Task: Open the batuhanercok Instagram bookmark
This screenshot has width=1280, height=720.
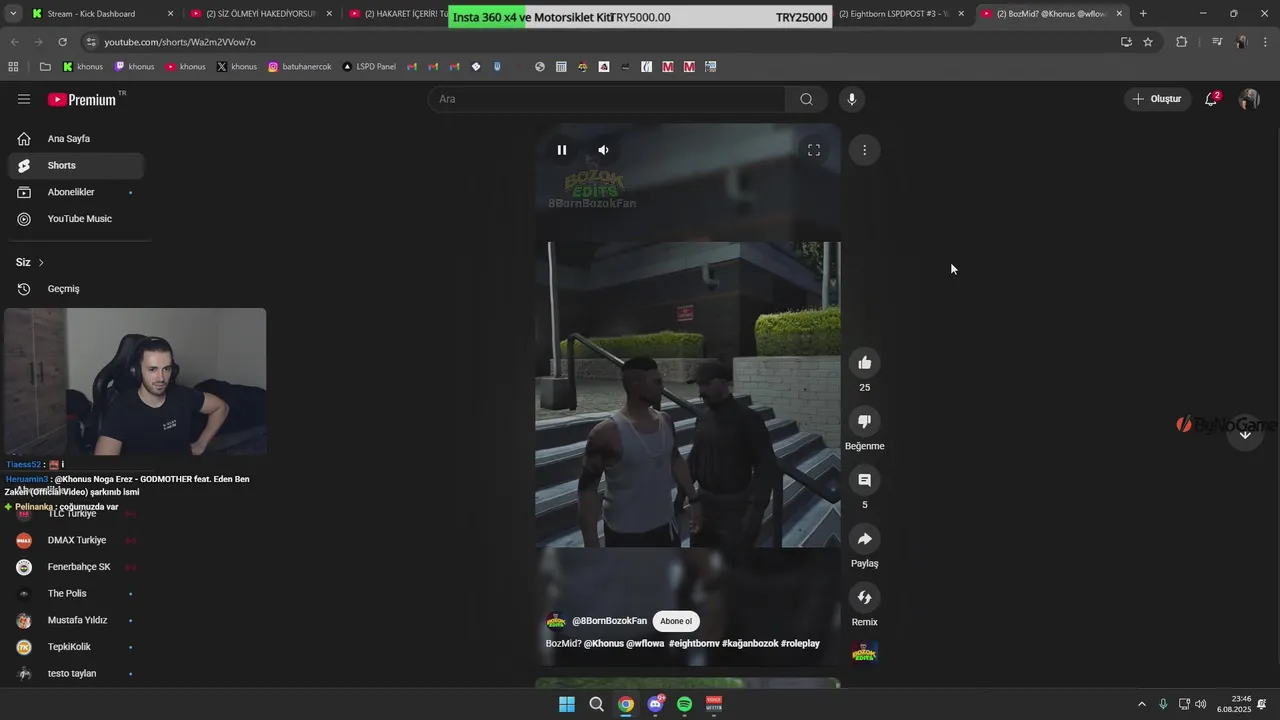Action: tap(299, 67)
